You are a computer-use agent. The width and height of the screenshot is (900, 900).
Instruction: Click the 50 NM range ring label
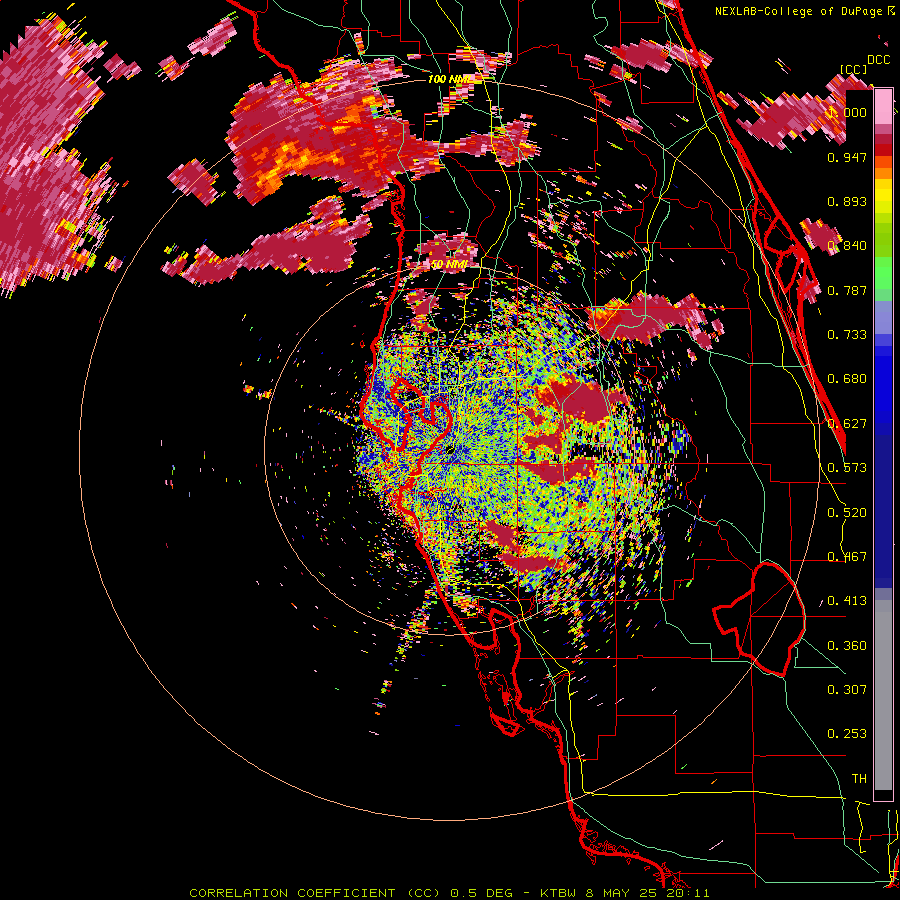coord(449,265)
